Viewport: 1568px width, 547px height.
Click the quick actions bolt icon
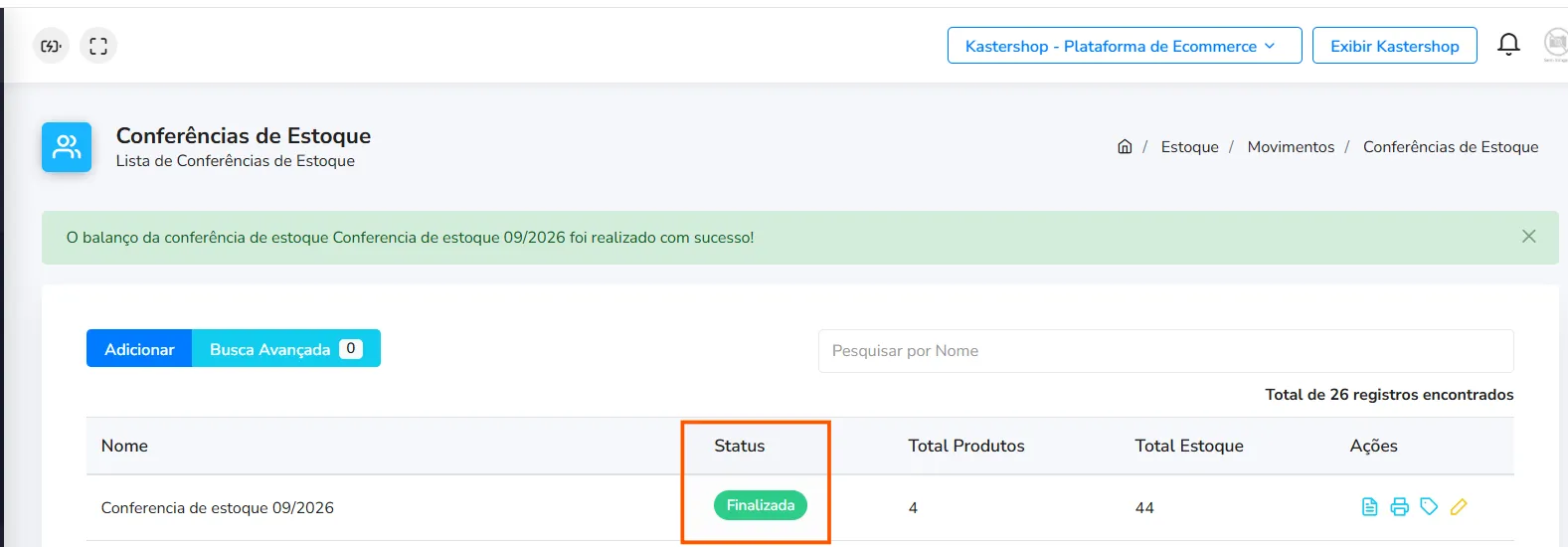tap(51, 46)
